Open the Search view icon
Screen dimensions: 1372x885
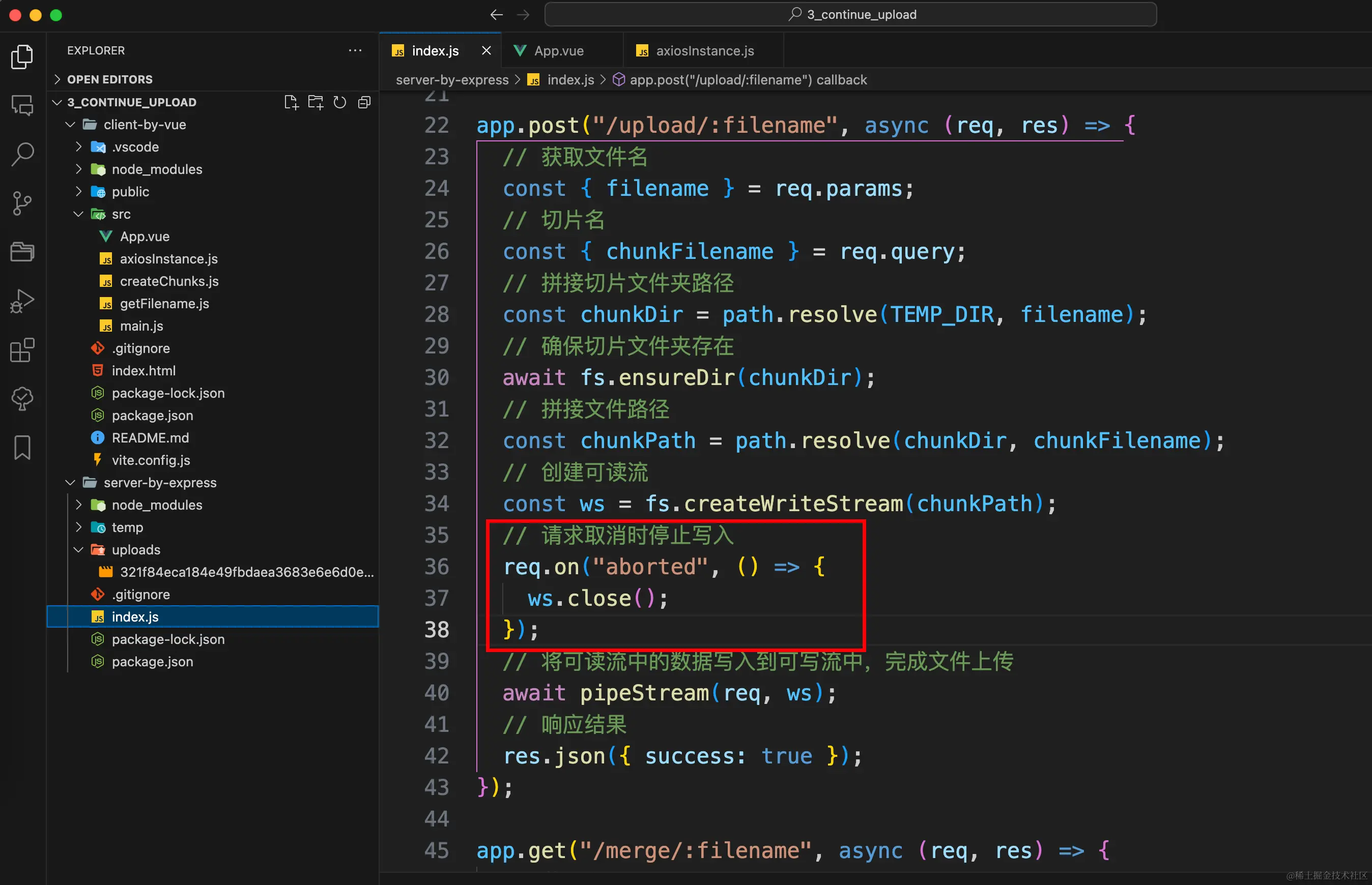(22, 154)
